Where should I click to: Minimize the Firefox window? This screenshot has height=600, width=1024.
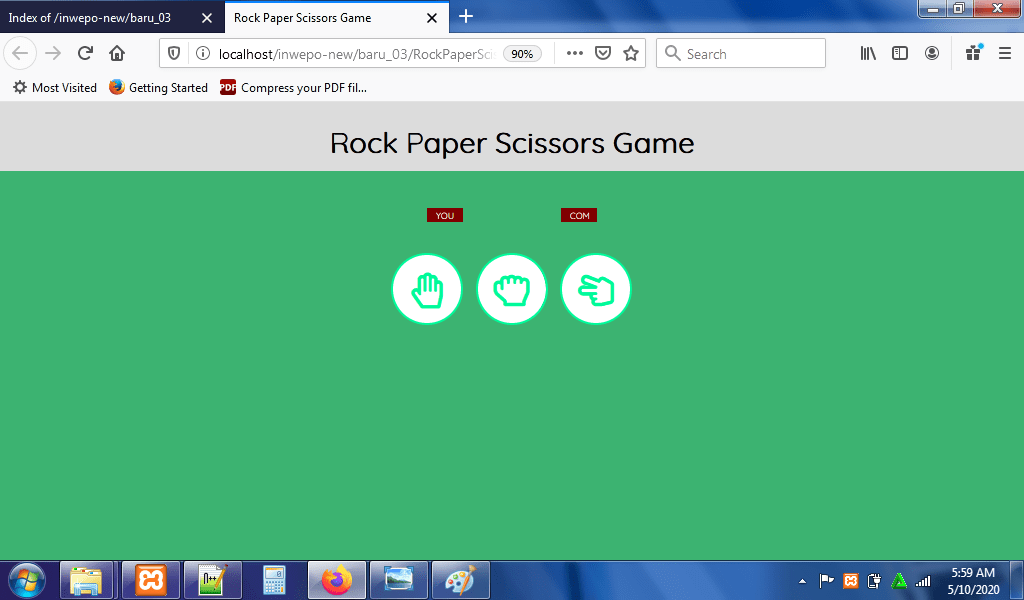933,9
